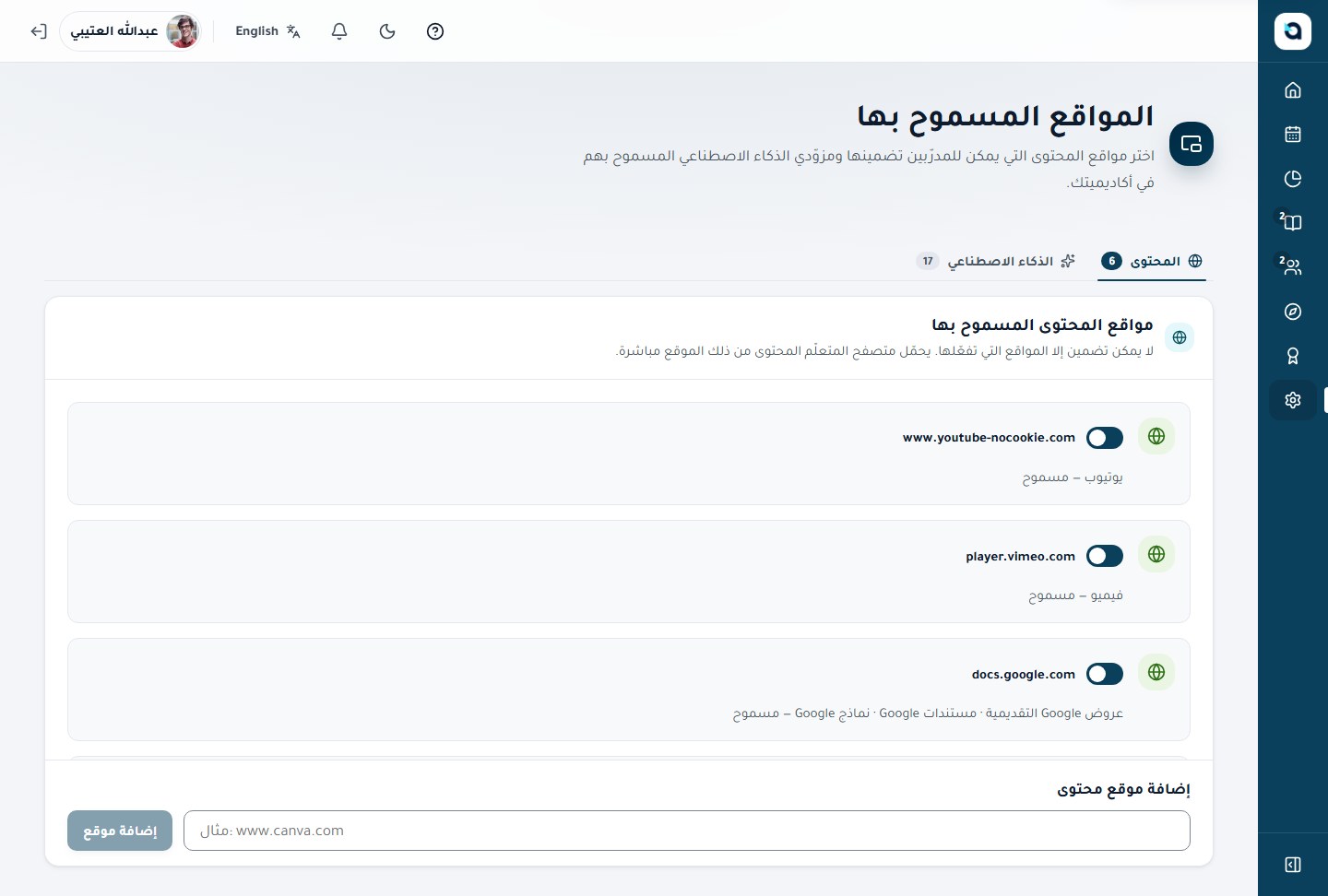Open the settings gear icon
The height and width of the screenshot is (896, 1328).
pyautogui.click(x=1293, y=400)
